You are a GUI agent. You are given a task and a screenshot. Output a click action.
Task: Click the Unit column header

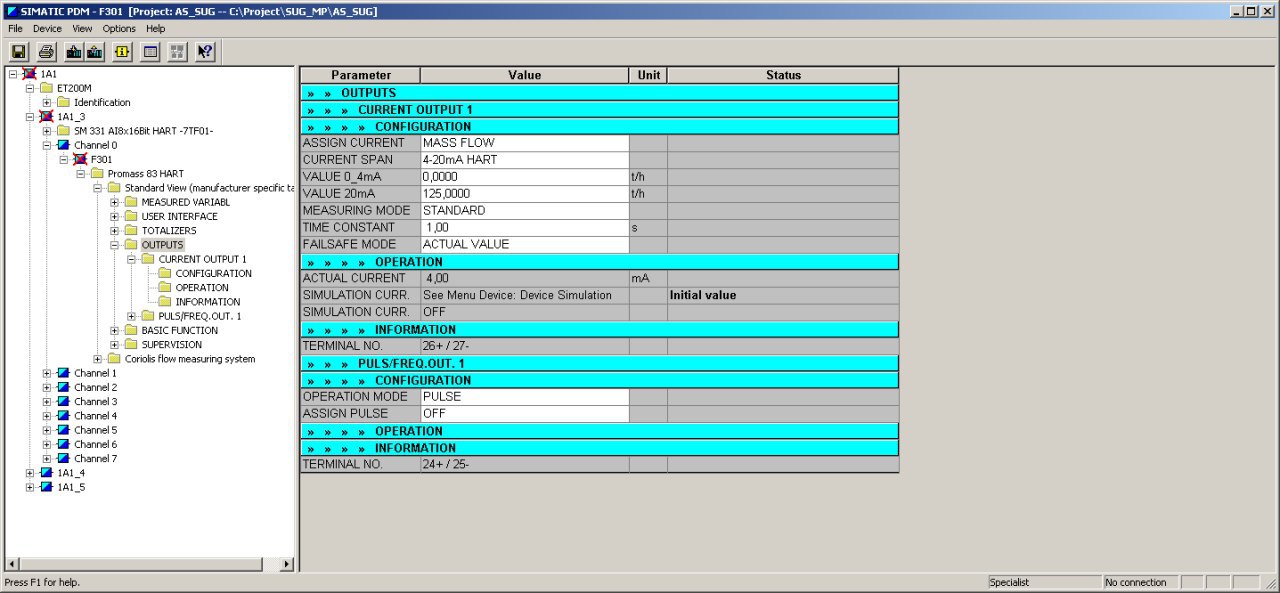click(x=648, y=75)
